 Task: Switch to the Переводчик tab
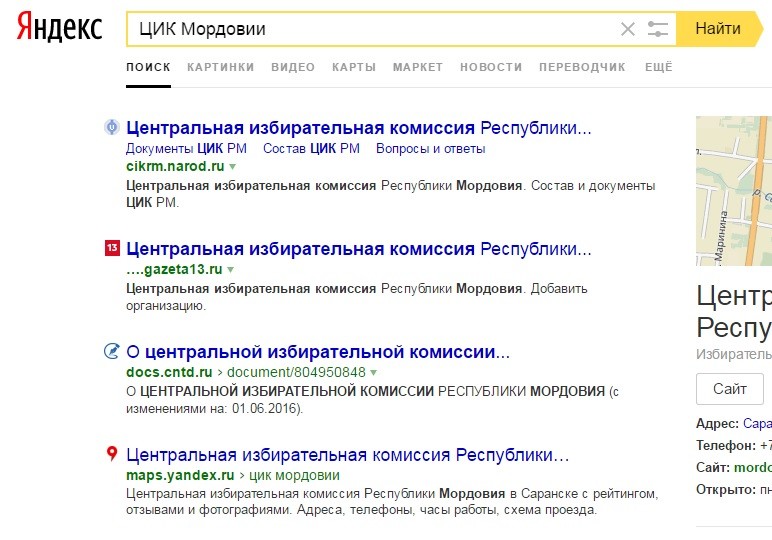click(x=582, y=67)
